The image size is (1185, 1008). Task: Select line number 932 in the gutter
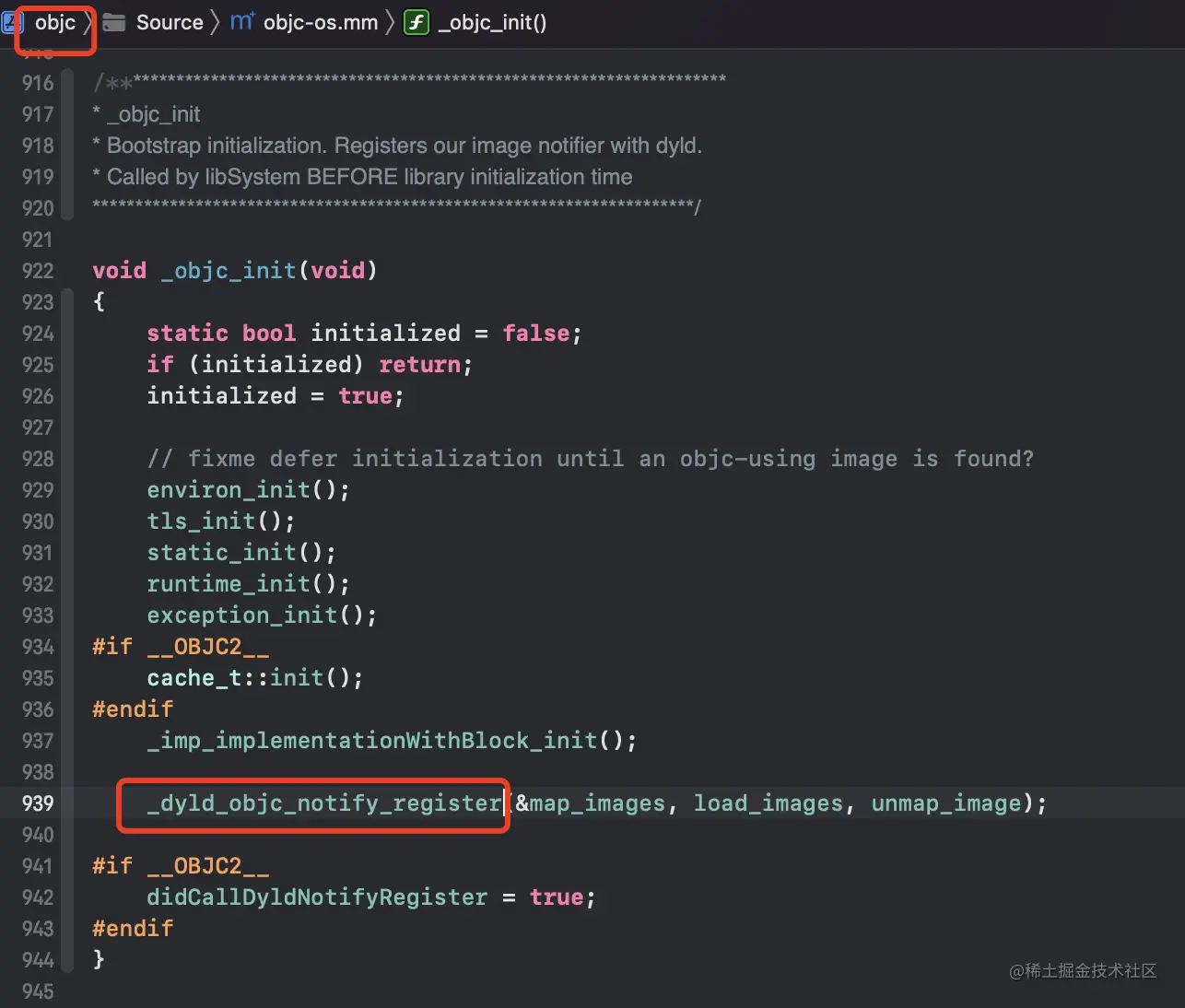pyautogui.click(x=38, y=584)
